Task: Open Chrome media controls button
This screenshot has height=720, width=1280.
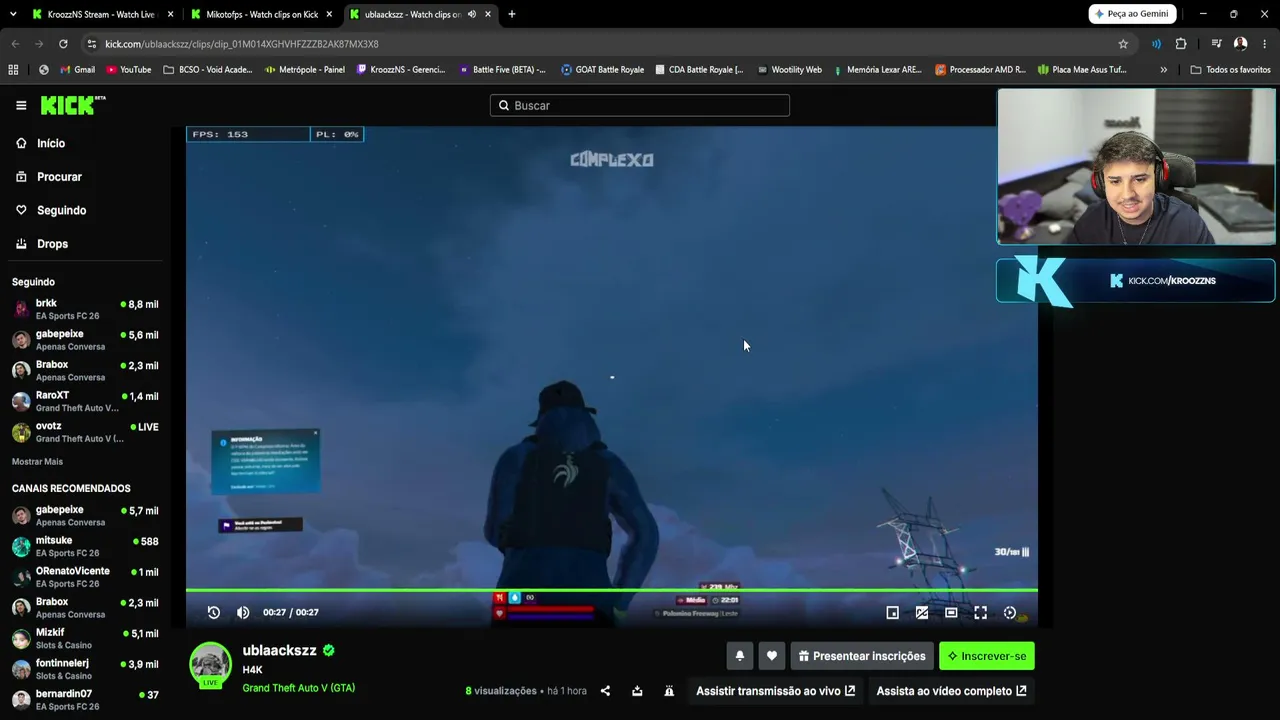Action: (x=1216, y=44)
